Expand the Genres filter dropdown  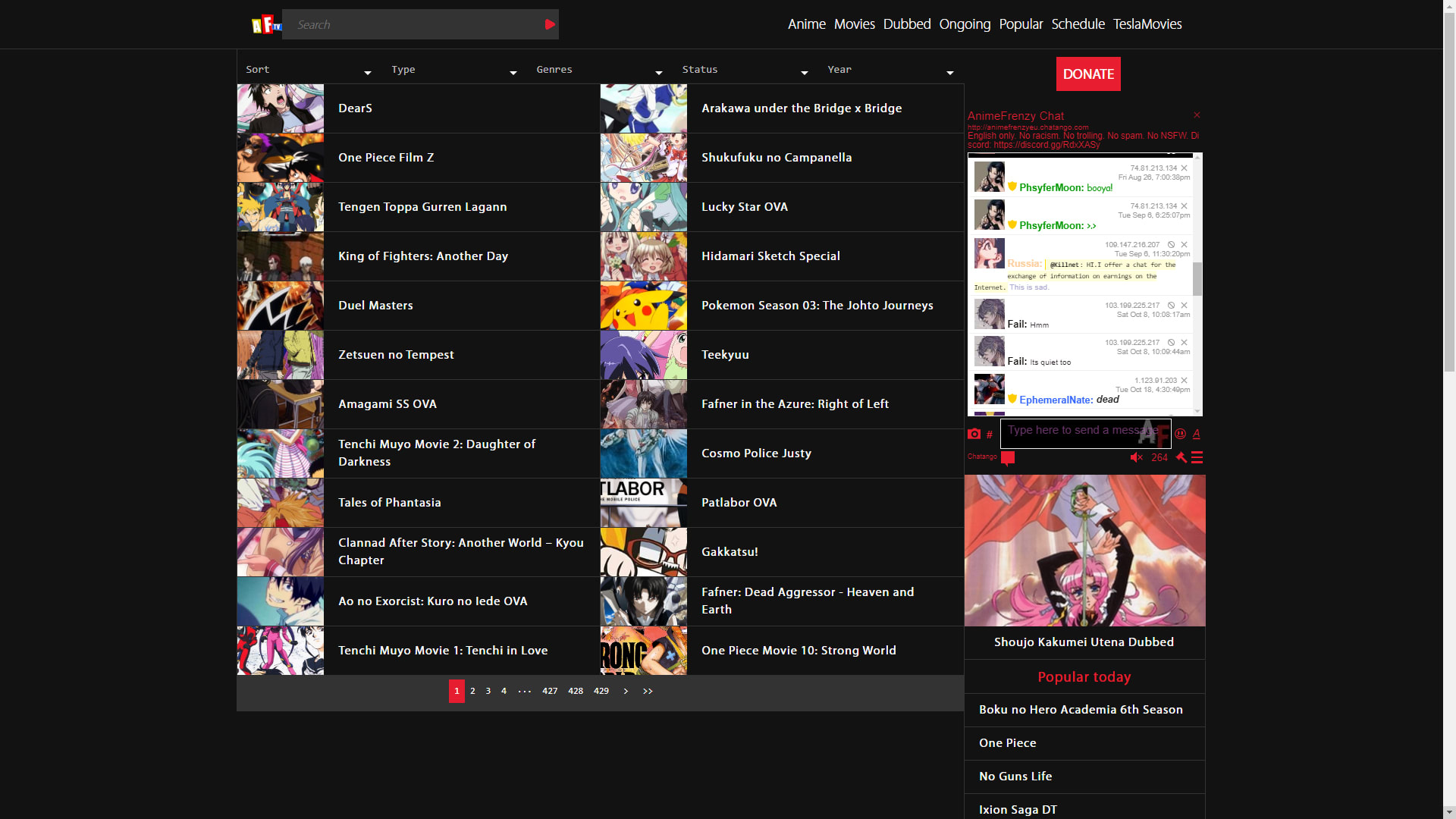pos(600,69)
